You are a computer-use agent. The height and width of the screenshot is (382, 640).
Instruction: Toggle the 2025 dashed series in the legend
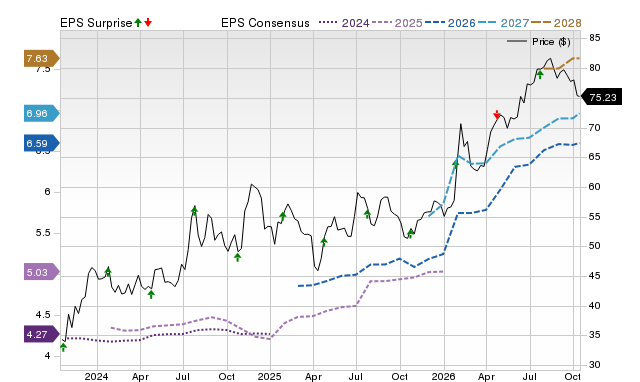[x=397, y=23]
